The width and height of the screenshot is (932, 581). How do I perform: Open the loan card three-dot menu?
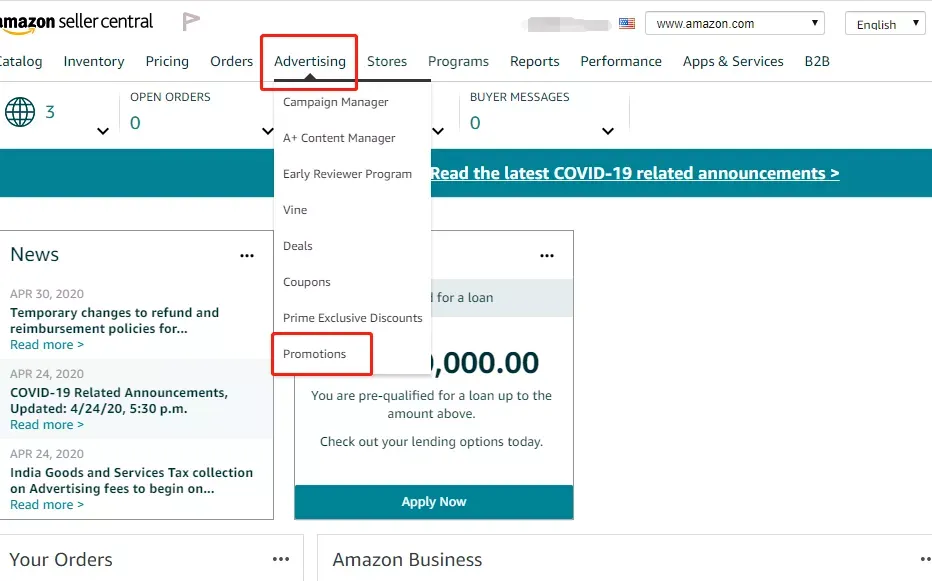tap(547, 256)
